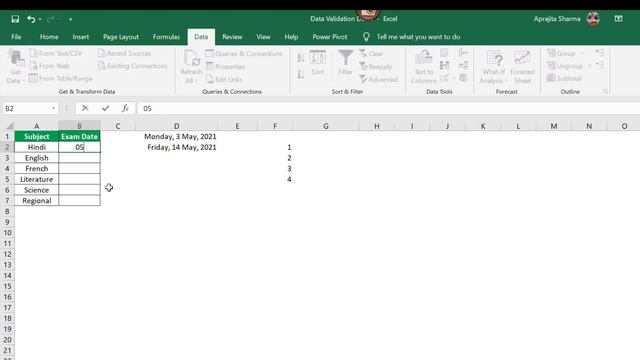Click the Sort A to Z icon
Screen dimensions: 640x360
(301, 58)
